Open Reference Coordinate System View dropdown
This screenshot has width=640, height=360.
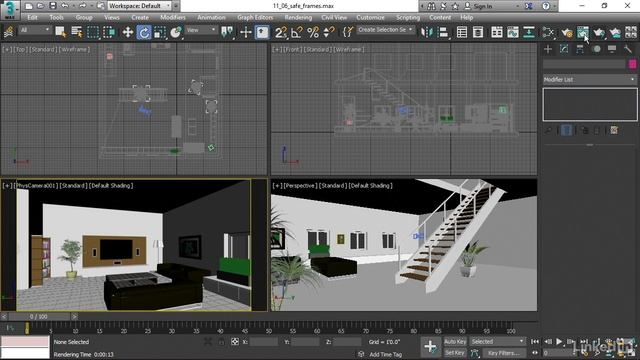[x=201, y=30]
